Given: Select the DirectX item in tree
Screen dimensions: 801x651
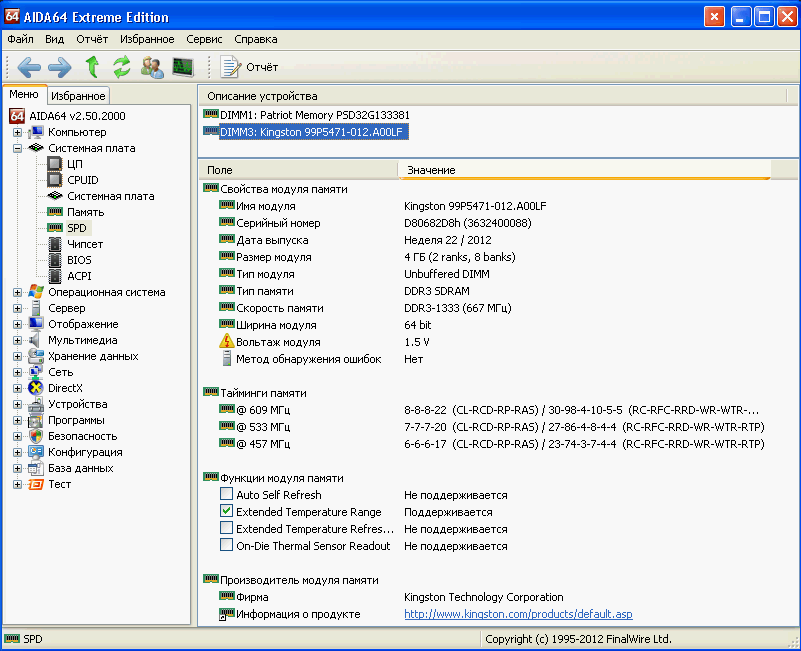Looking at the screenshot, I should [x=65, y=388].
